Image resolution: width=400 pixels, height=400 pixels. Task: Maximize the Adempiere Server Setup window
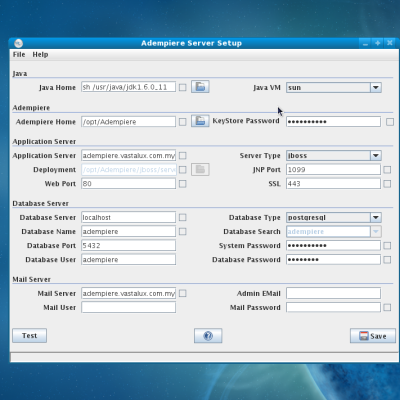378,43
